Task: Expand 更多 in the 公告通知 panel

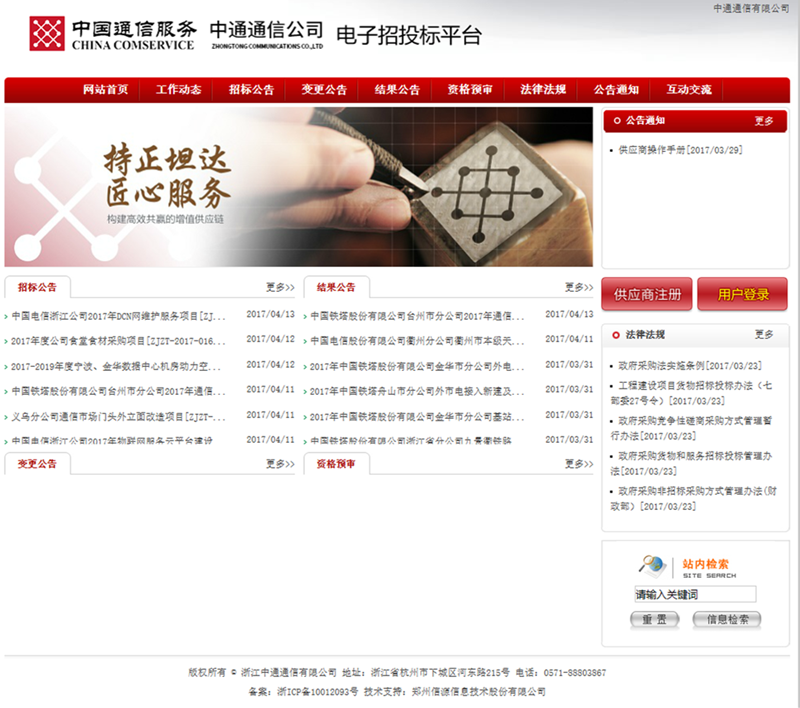Action: coord(764,121)
